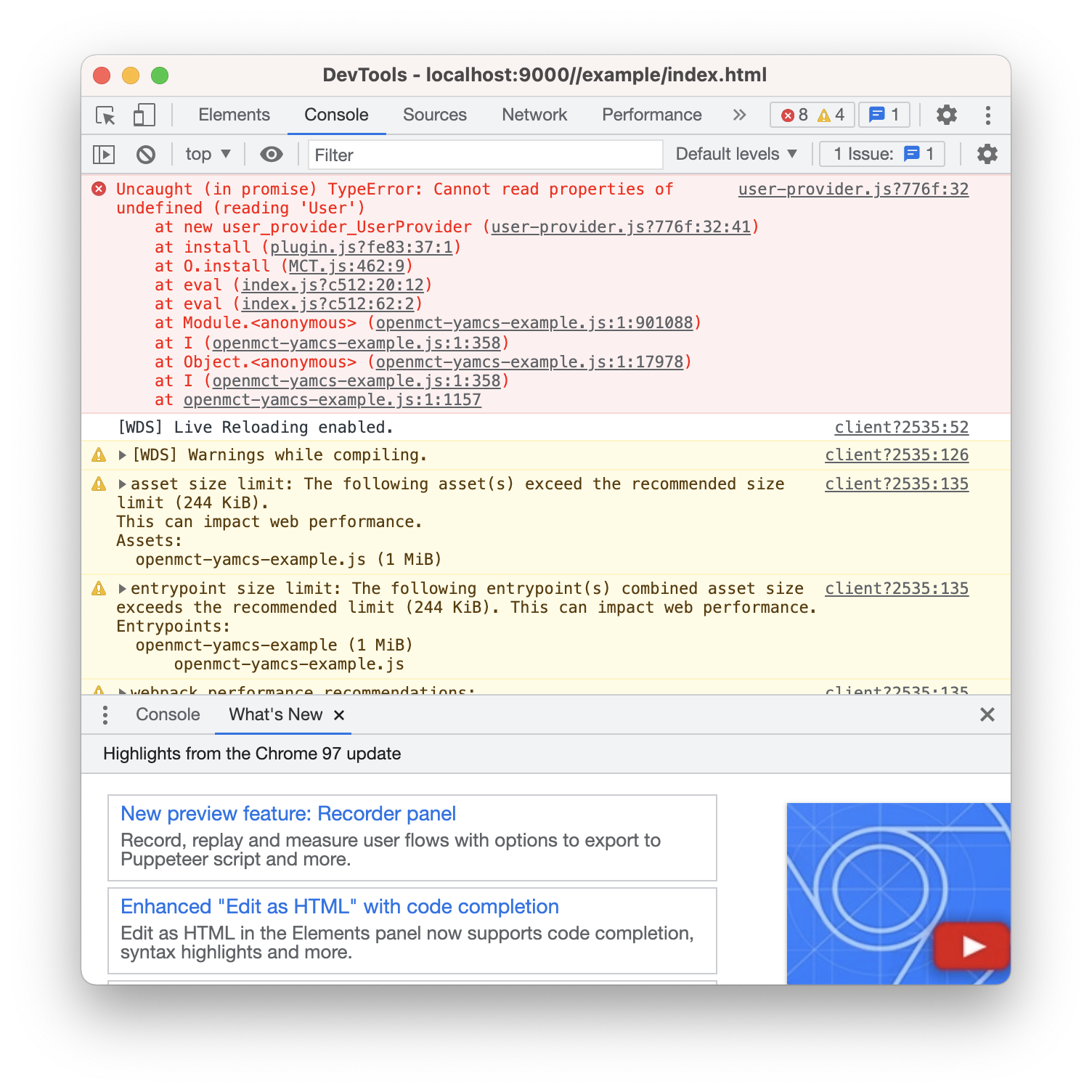The height and width of the screenshot is (1092, 1092).
Task: Select the inspect element cursor tool
Action: 105,115
